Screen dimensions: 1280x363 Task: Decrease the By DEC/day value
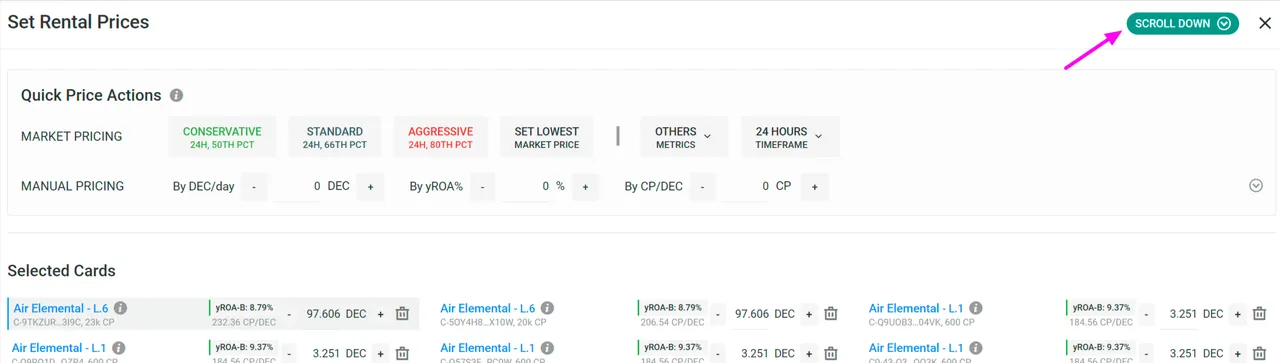point(254,187)
